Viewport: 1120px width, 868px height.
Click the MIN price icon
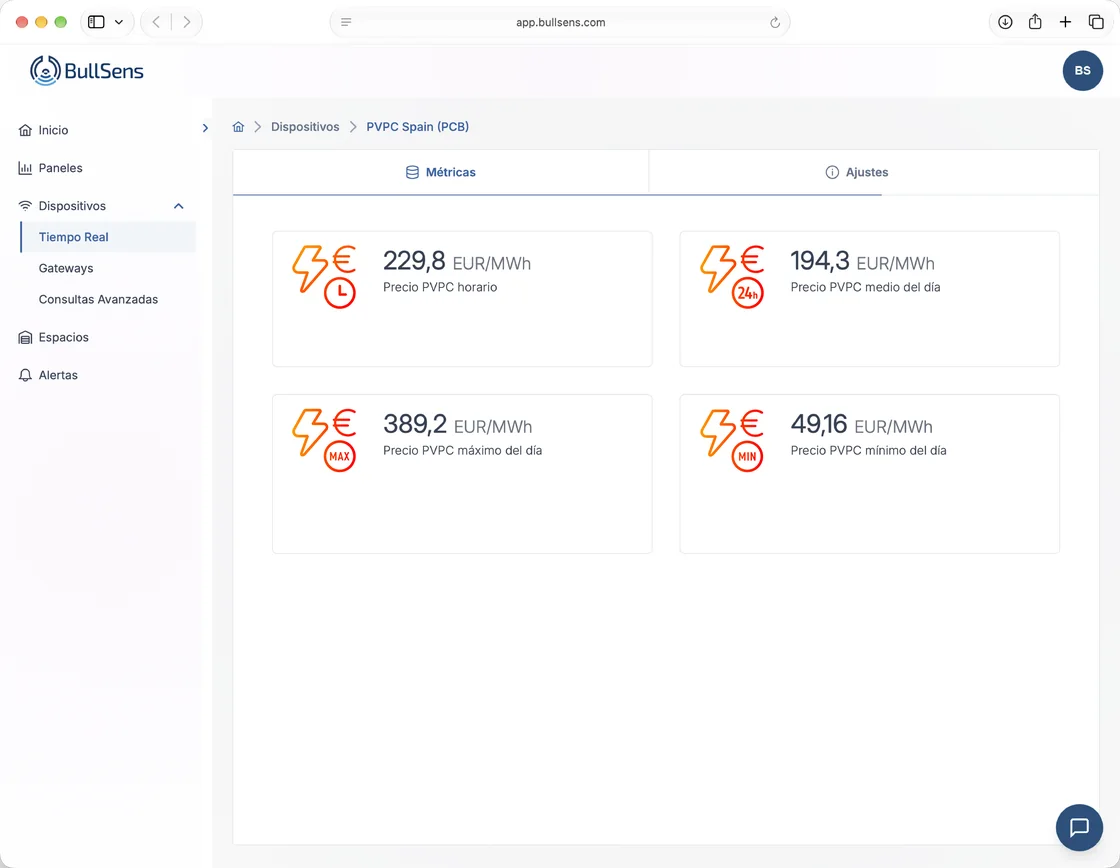click(x=747, y=456)
